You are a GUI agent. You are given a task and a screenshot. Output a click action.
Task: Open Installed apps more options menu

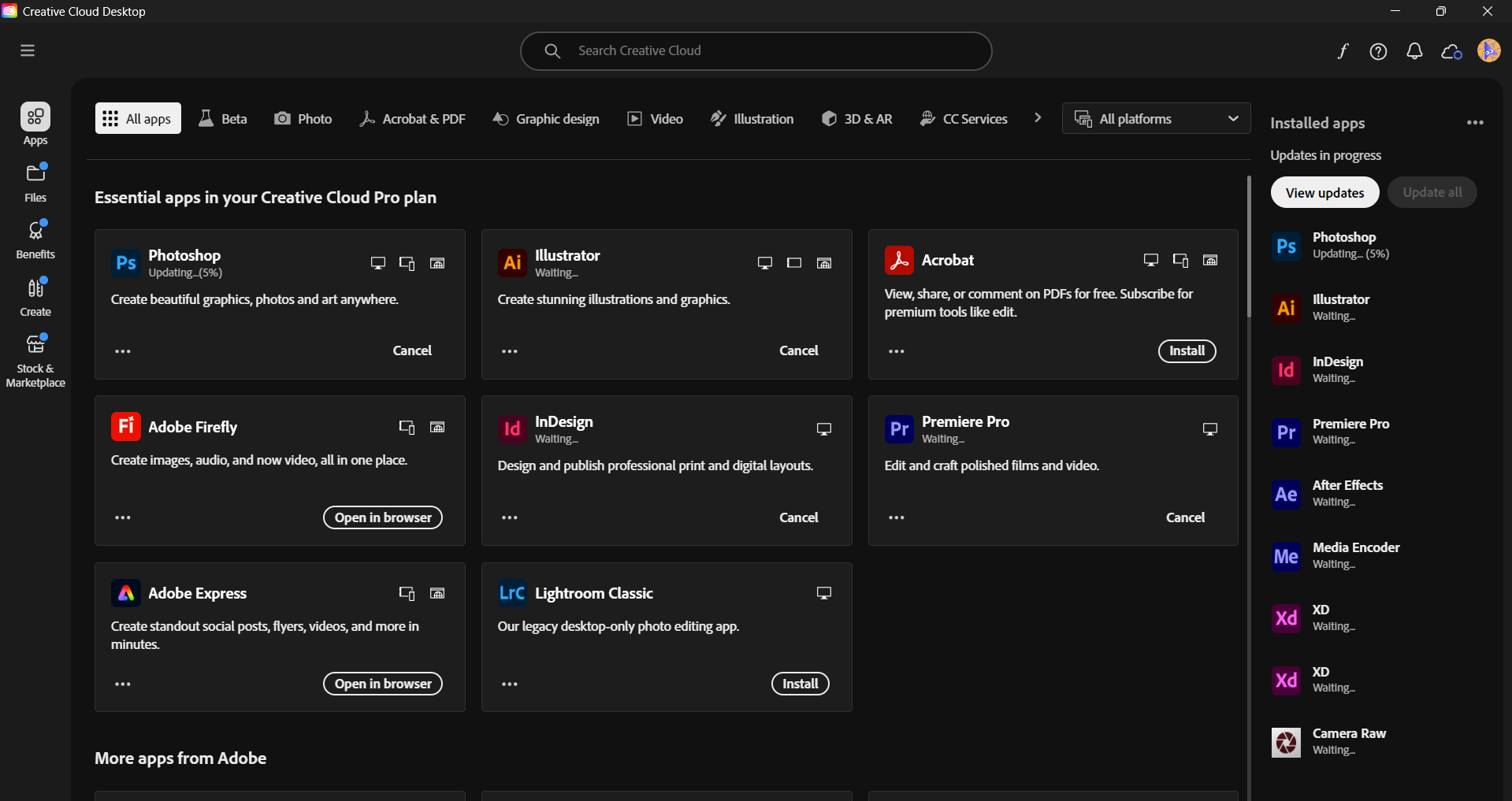(x=1475, y=123)
